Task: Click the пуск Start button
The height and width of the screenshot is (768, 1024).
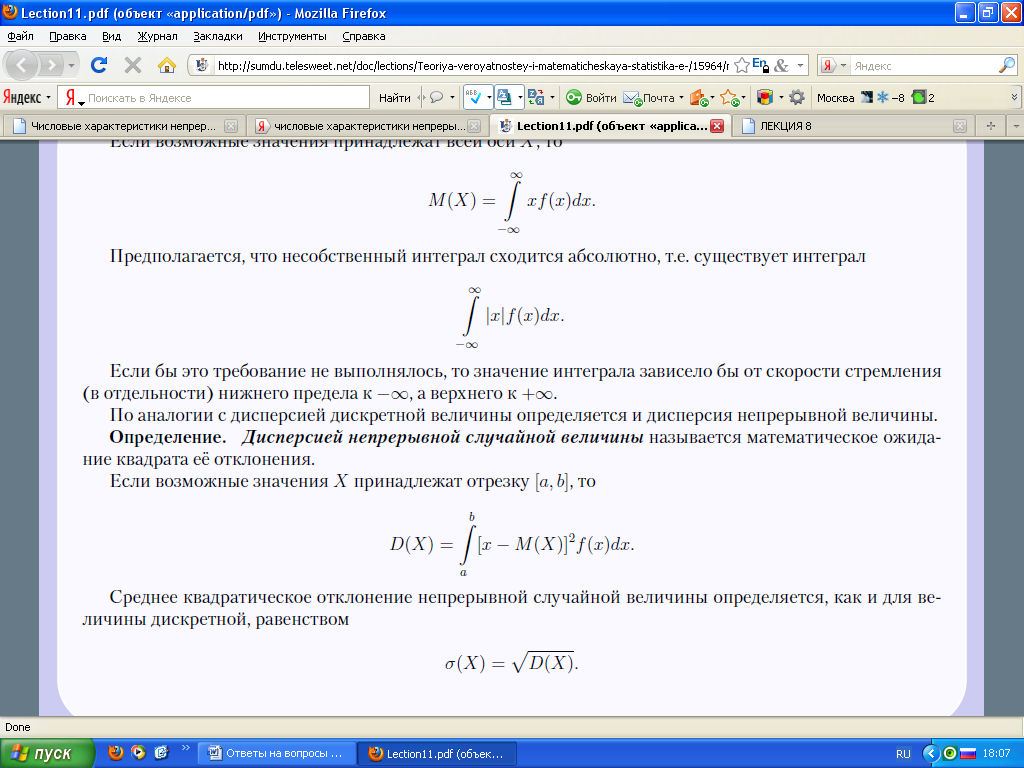Action: pyautogui.click(x=46, y=754)
